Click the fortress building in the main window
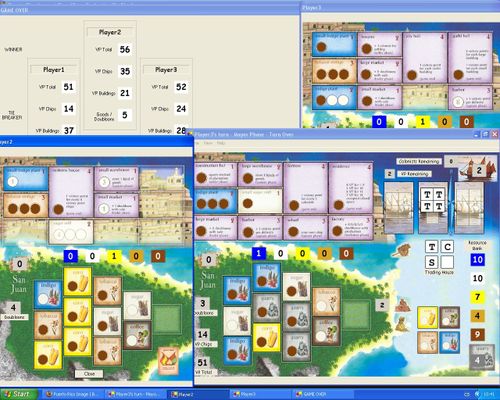The image size is (500, 400). [x=305, y=188]
